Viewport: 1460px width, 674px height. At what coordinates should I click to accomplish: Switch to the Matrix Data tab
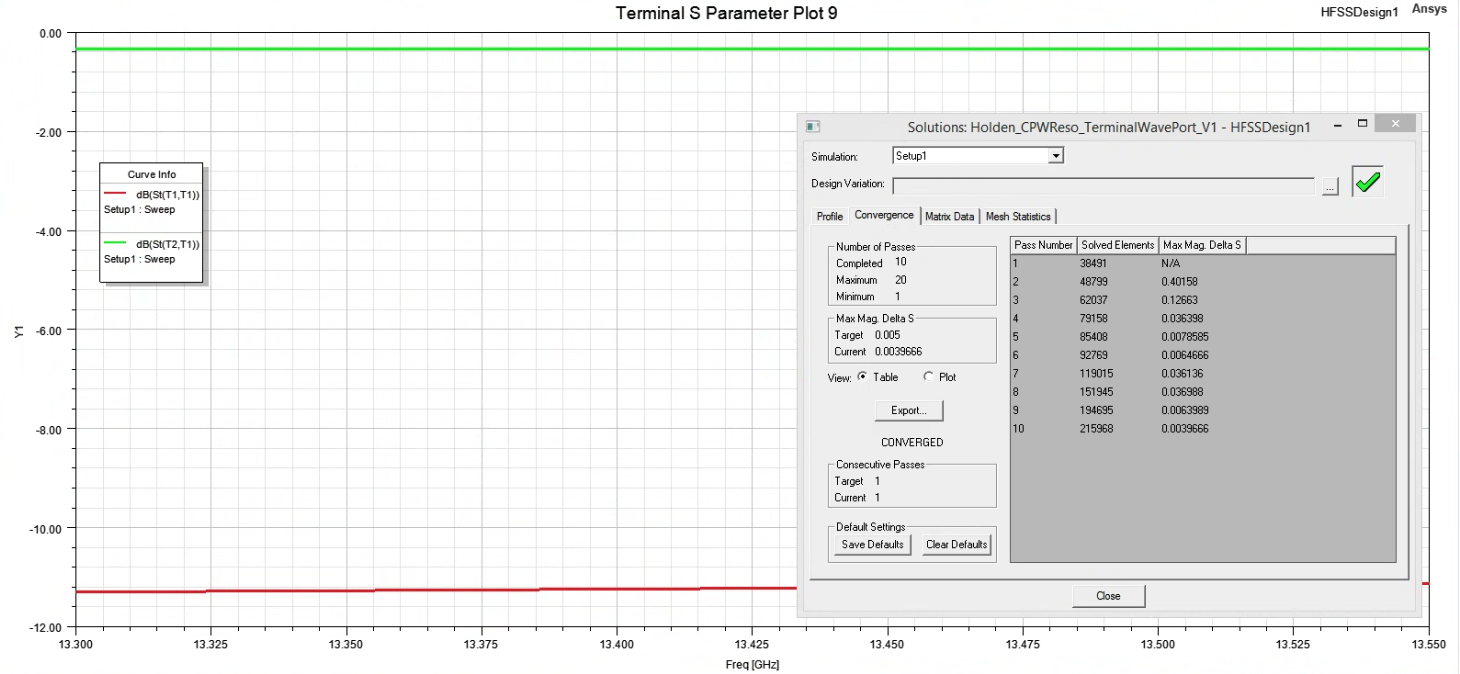(950, 216)
